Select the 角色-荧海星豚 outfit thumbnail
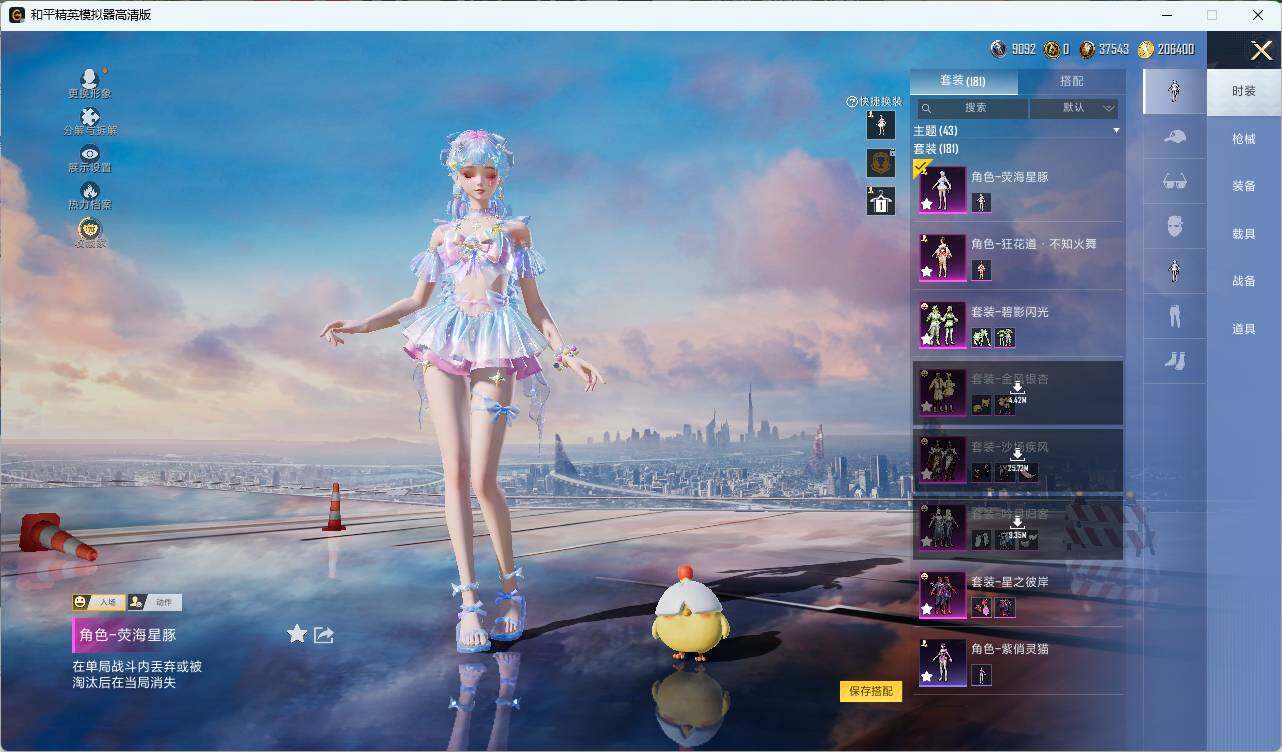Image resolution: width=1282 pixels, height=752 pixels. pos(942,190)
